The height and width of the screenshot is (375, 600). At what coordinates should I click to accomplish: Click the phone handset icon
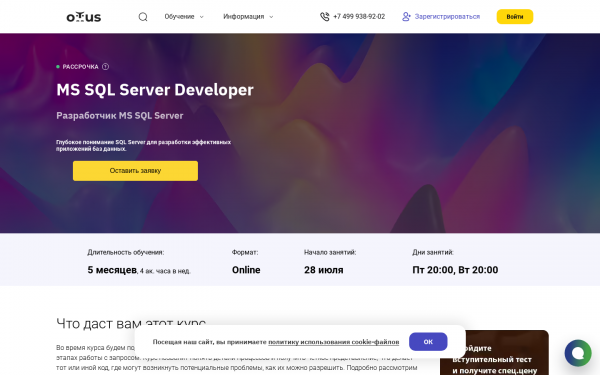(324, 16)
